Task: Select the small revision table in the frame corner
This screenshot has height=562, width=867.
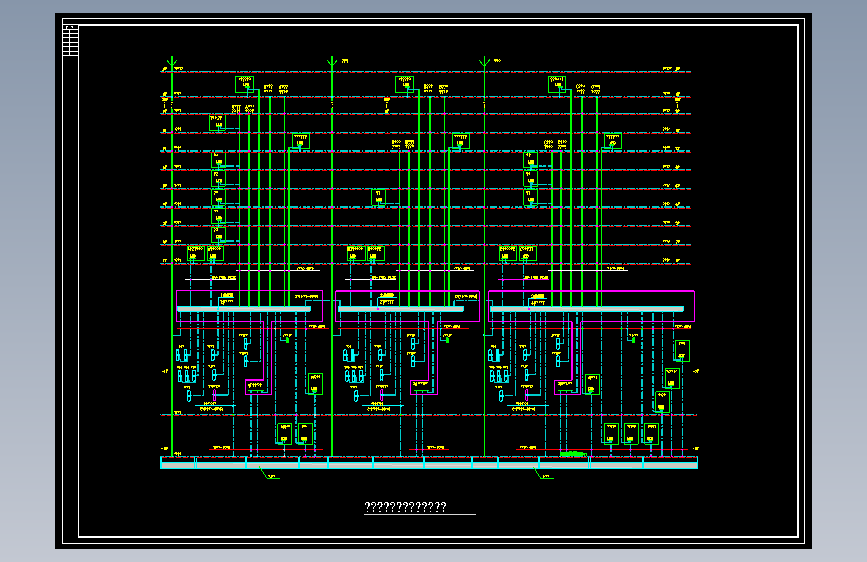Action: tap(71, 40)
